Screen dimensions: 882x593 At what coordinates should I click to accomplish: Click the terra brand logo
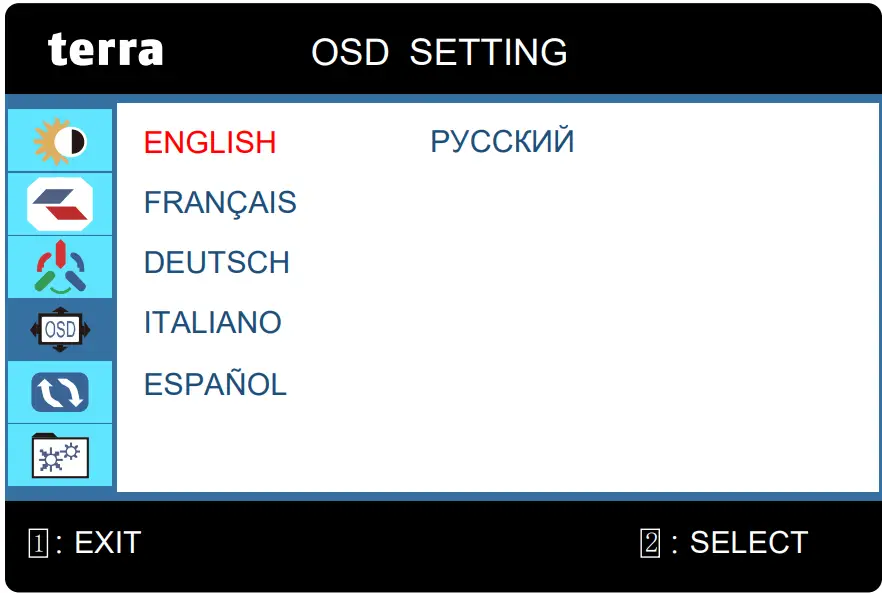coord(105,49)
